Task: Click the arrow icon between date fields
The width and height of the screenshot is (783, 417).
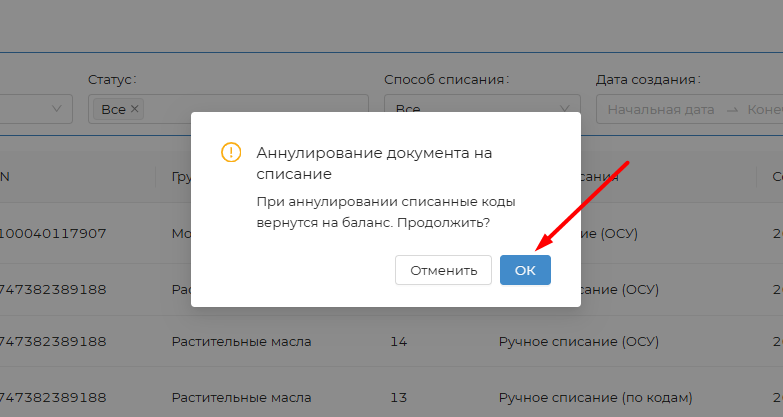Action: (731, 109)
